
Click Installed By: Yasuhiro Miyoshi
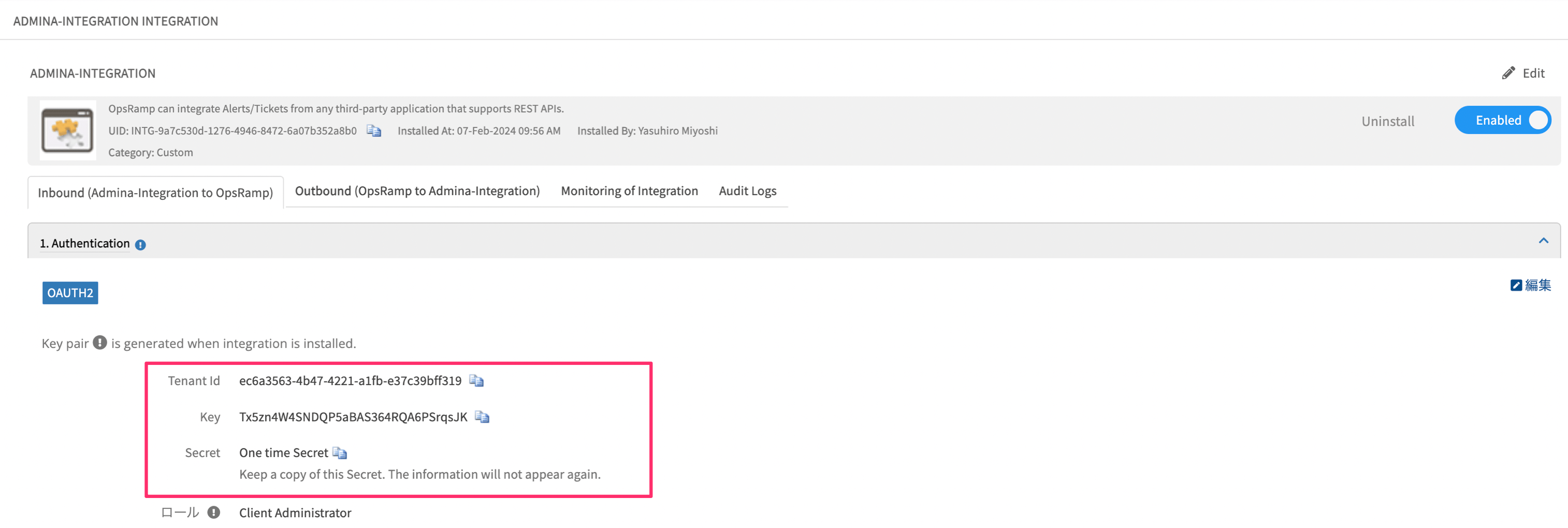pos(647,131)
